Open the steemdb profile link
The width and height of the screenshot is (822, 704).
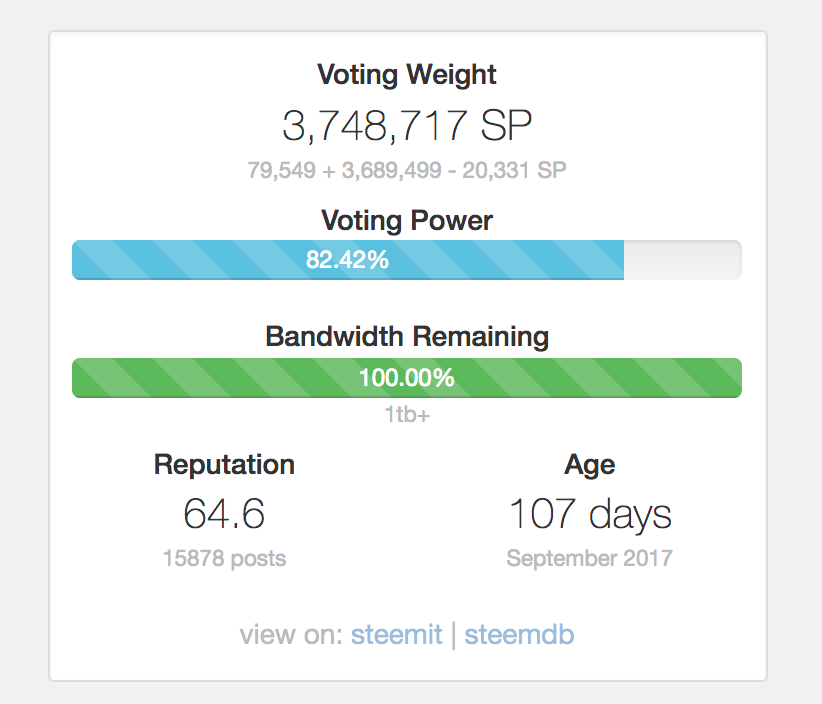(519, 634)
